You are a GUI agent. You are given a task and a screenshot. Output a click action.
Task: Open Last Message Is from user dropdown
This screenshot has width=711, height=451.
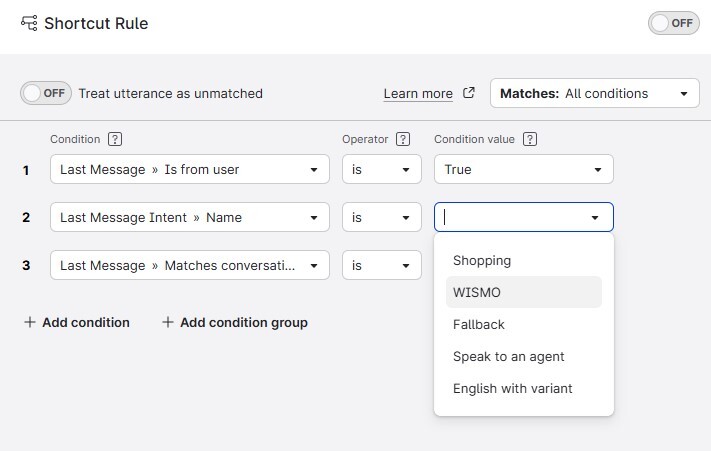click(x=189, y=169)
